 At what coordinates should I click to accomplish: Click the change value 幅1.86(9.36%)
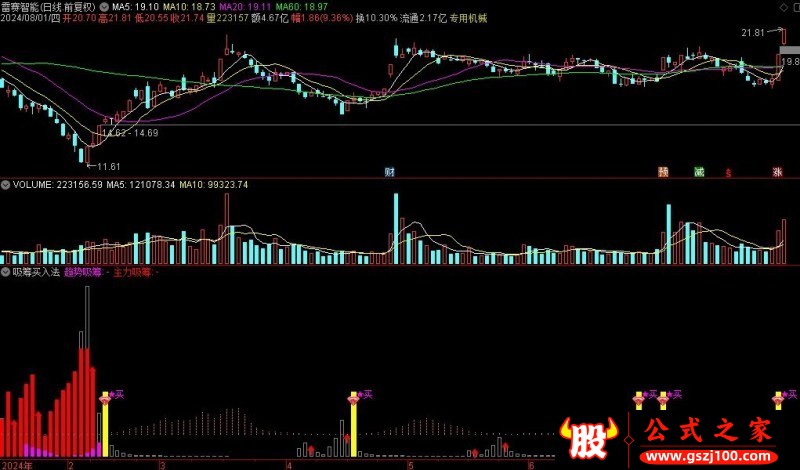click(322, 18)
